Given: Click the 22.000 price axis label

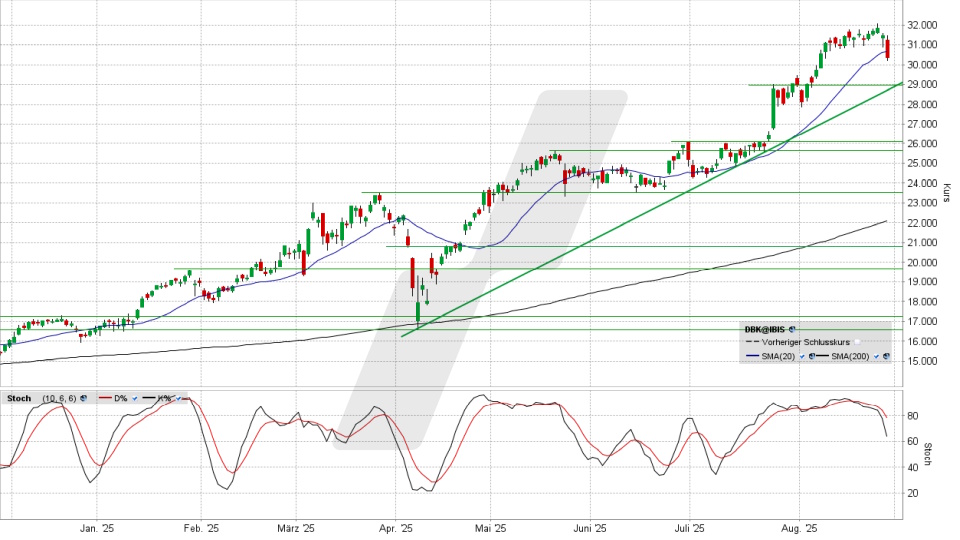Looking at the screenshot, I should tap(923, 223).
